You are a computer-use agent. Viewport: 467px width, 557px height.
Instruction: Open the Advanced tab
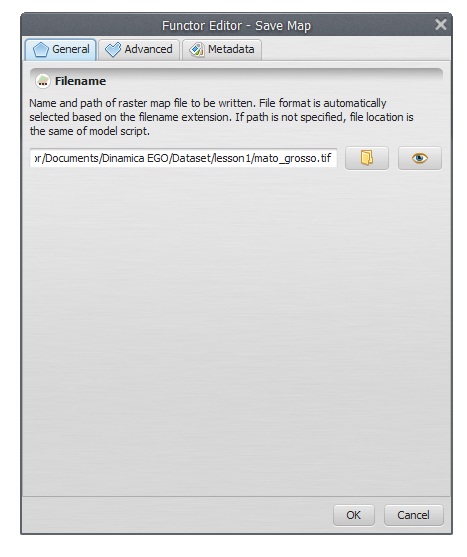[x=139, y=49]
